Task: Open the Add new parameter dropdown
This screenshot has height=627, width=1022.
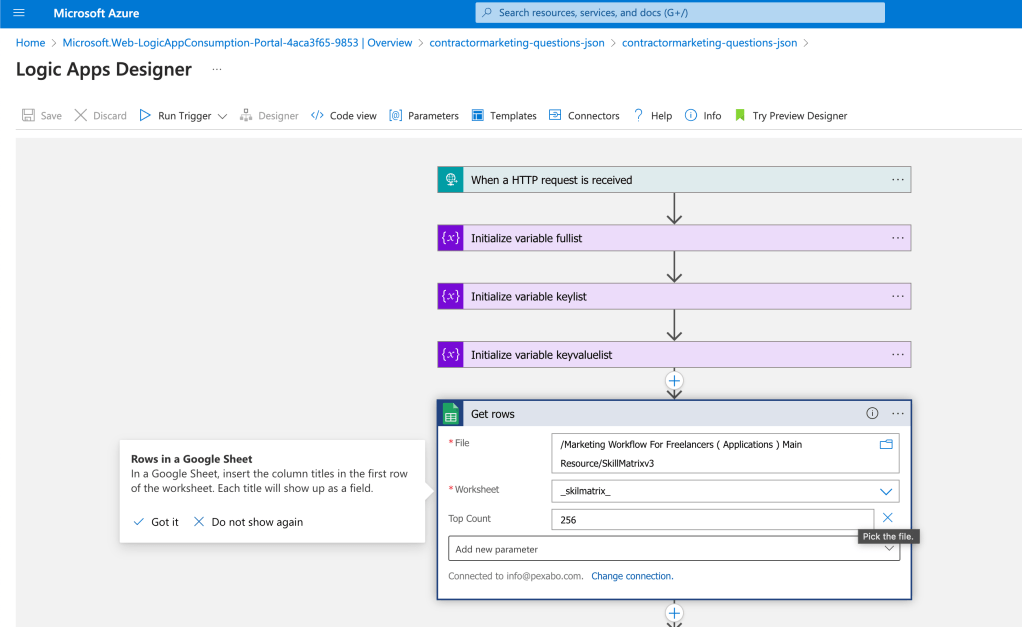Action: click(674, 549)
